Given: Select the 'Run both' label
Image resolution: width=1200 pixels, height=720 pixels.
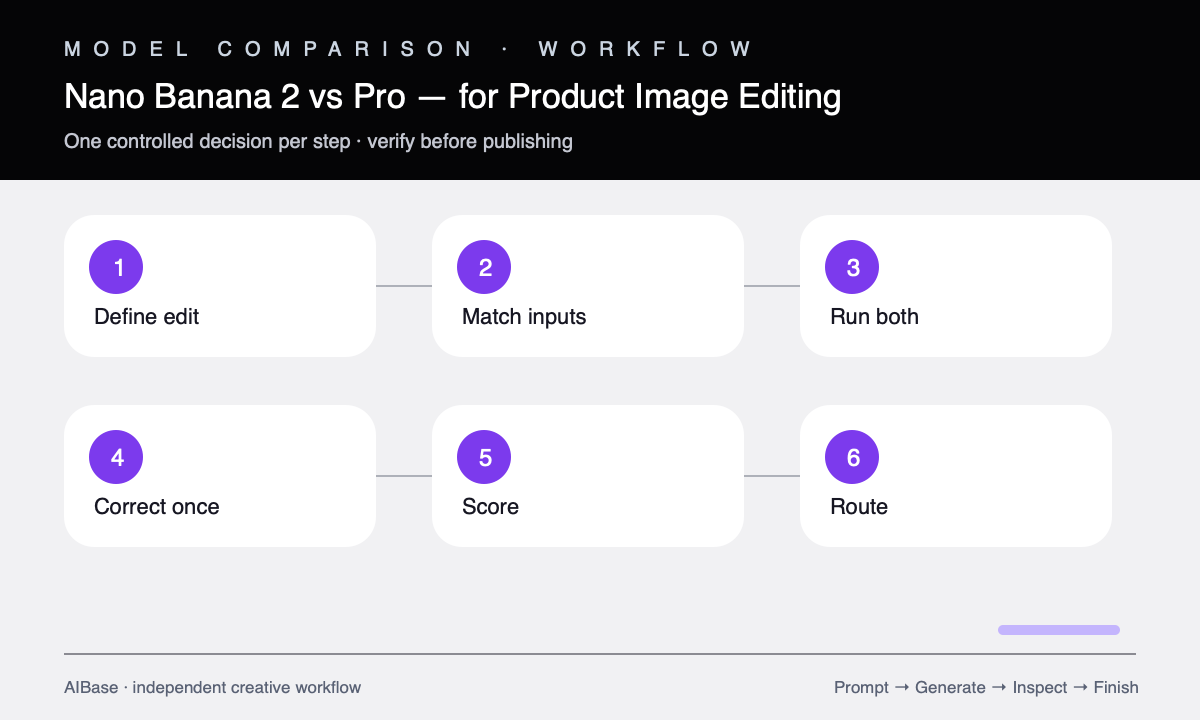Looking at the screenshot, I should 874,317.
